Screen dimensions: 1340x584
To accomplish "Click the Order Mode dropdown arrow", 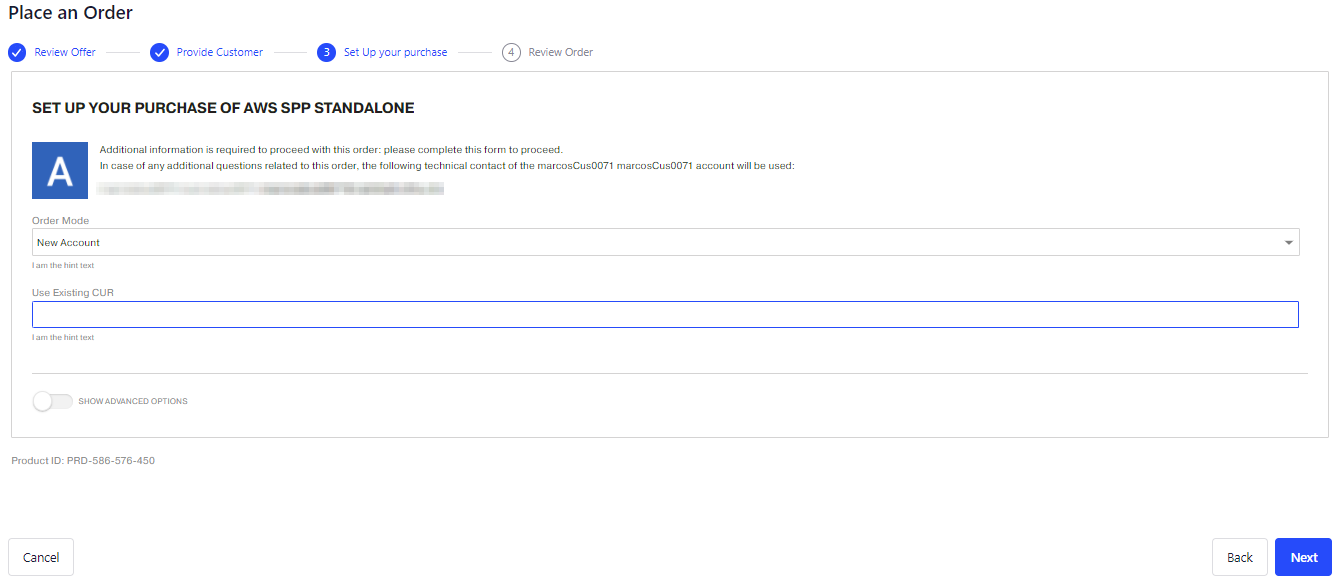I will [x=1289, y=243].
